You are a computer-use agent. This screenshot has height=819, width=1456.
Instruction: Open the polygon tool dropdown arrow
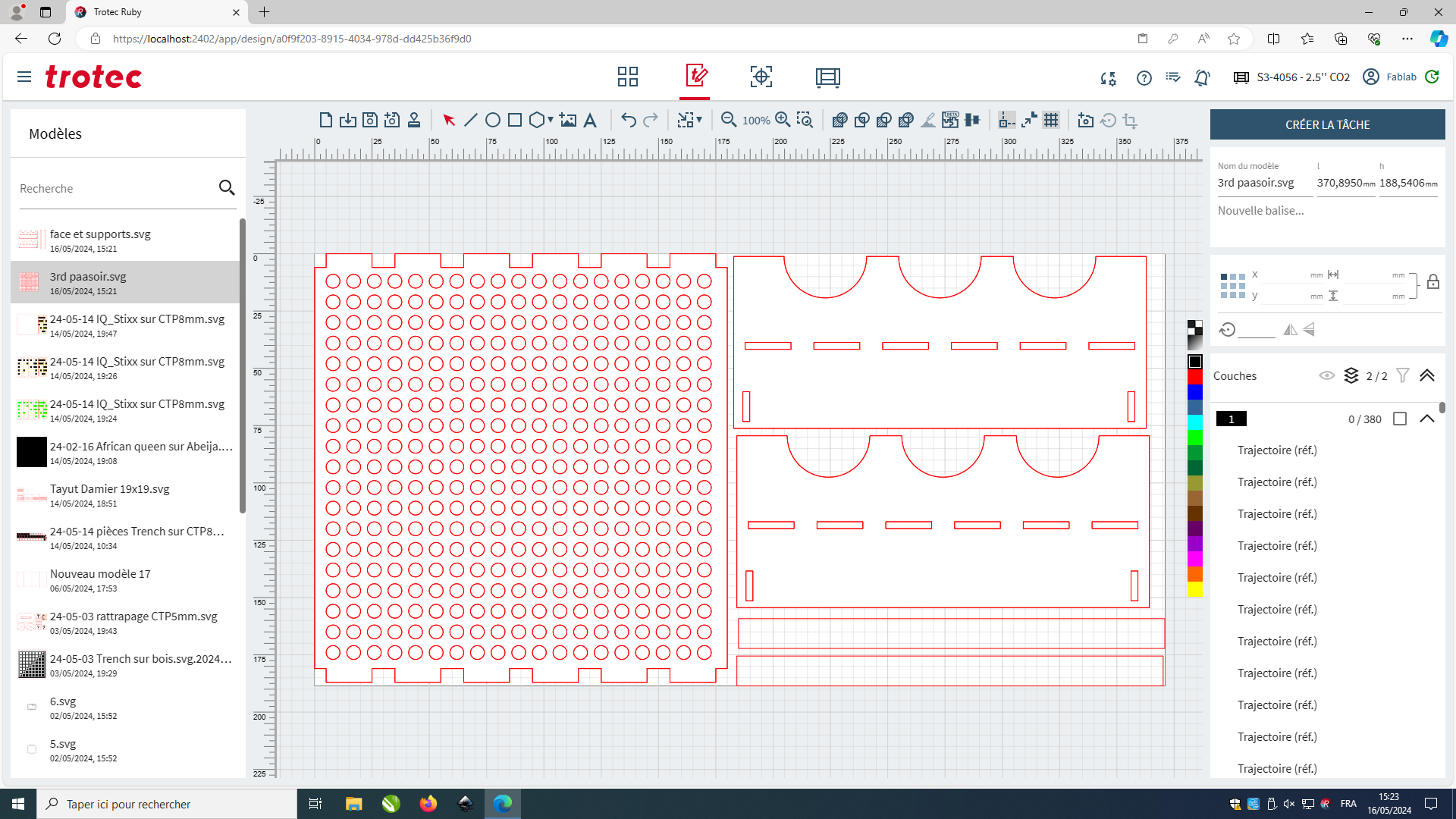coord(551,120)
